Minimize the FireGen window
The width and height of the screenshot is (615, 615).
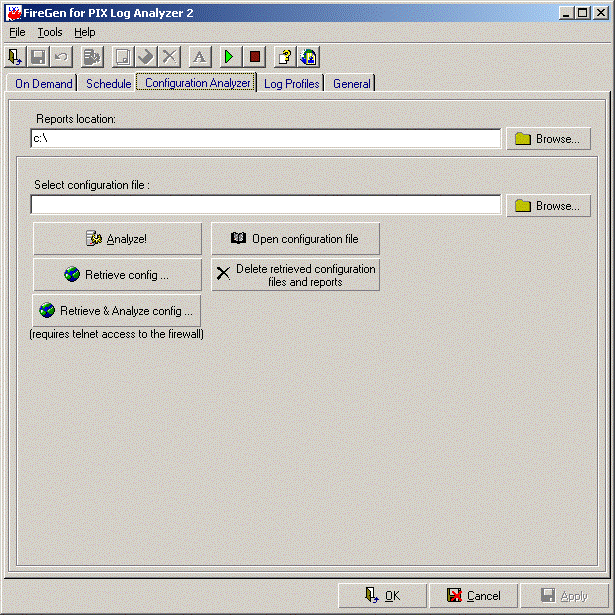click(566, 13)
